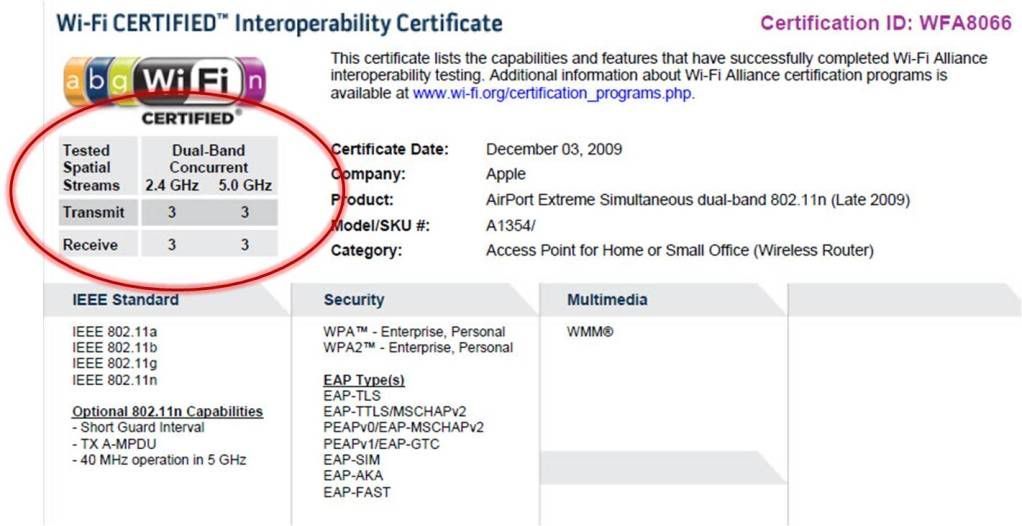Open the www.wi-fi.org certification programs link
The width and height of the screenshot is (1022, 526).
[553, 93]
